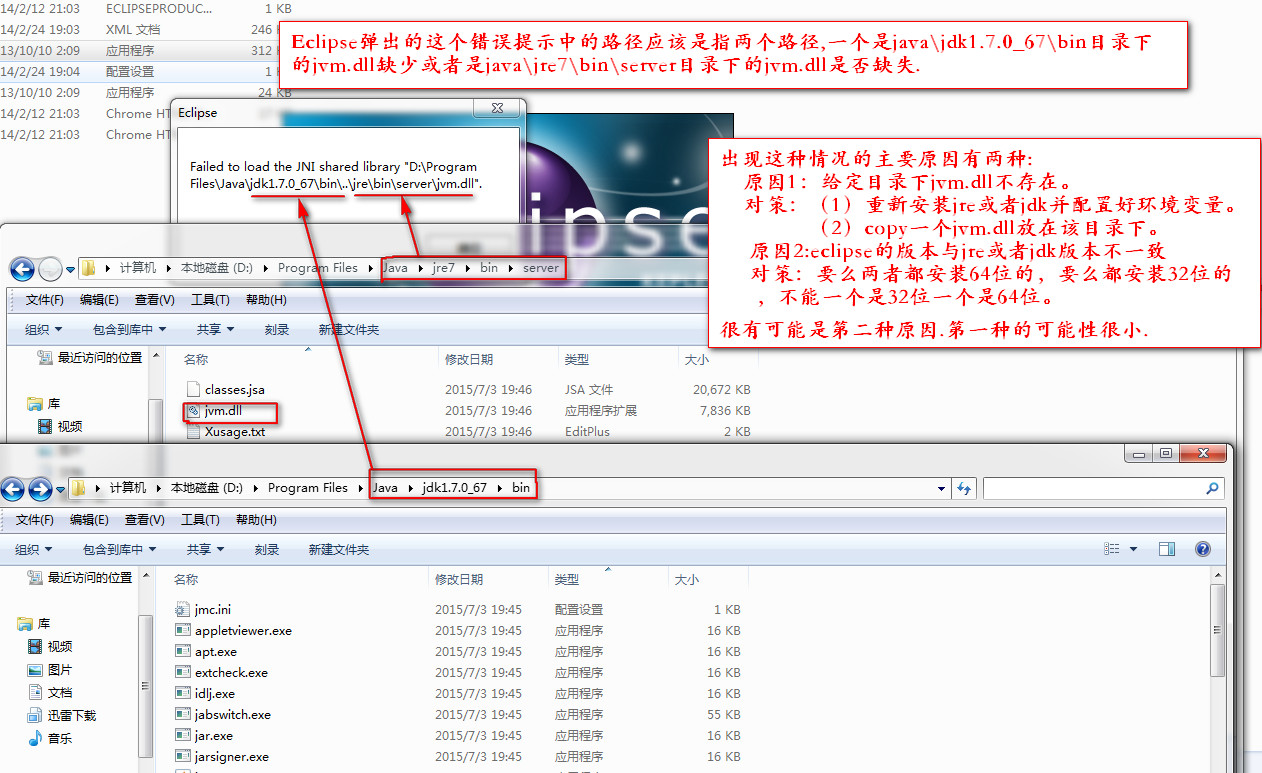
Task: Toggle the preview pane in the jdk bin window
Action: pyautogui.click(x=1167, y=549)
